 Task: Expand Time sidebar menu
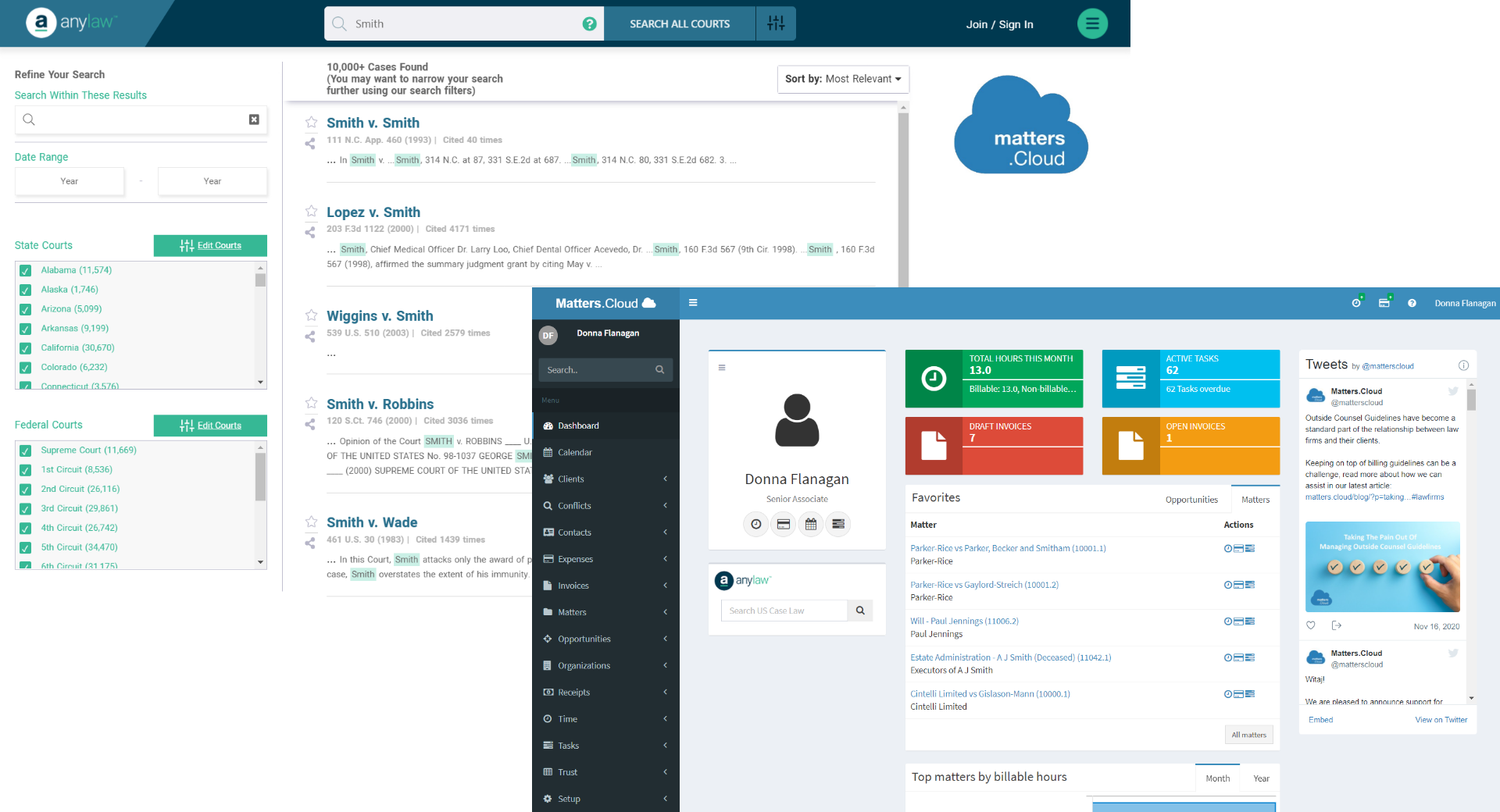tap(605, 718)
